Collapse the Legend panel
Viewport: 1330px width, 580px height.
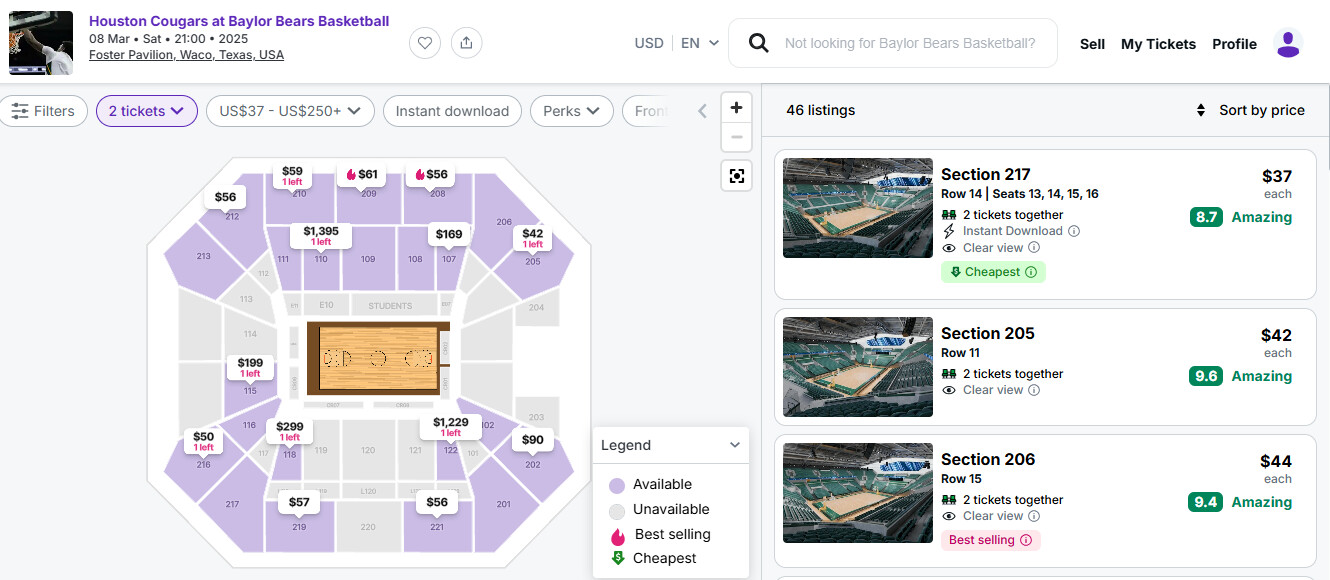coord(735,445)
